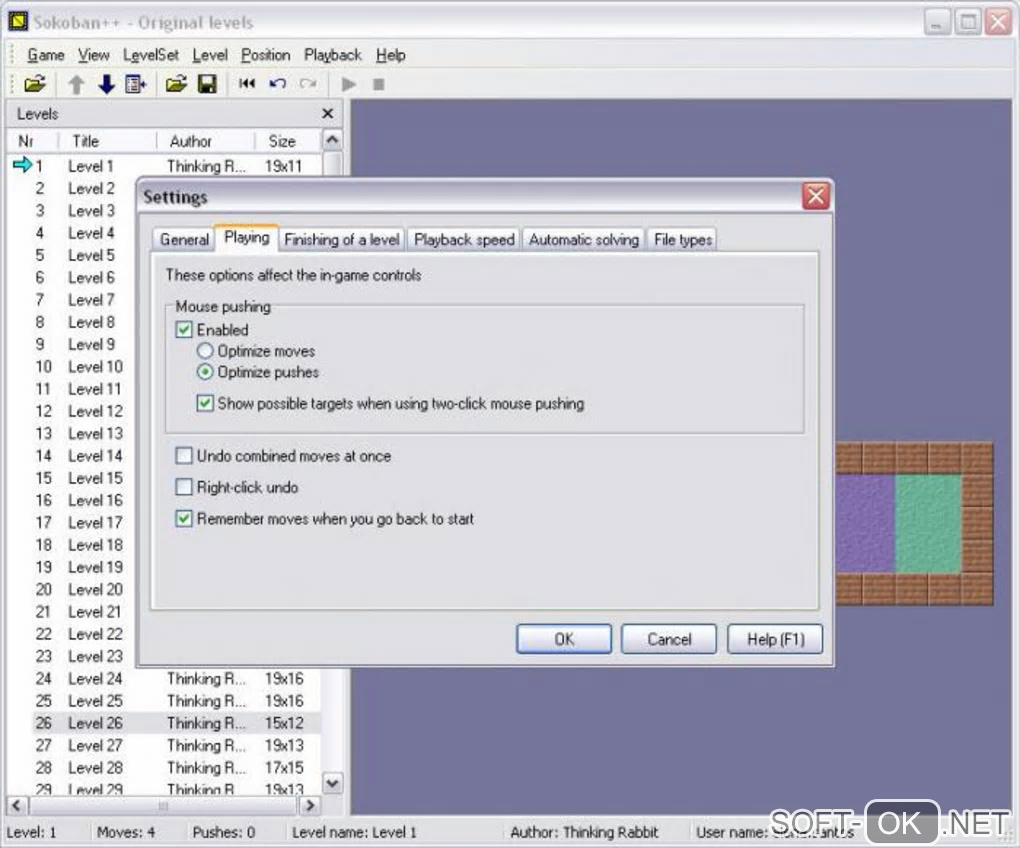Close the Levels panel with its X

328,114
